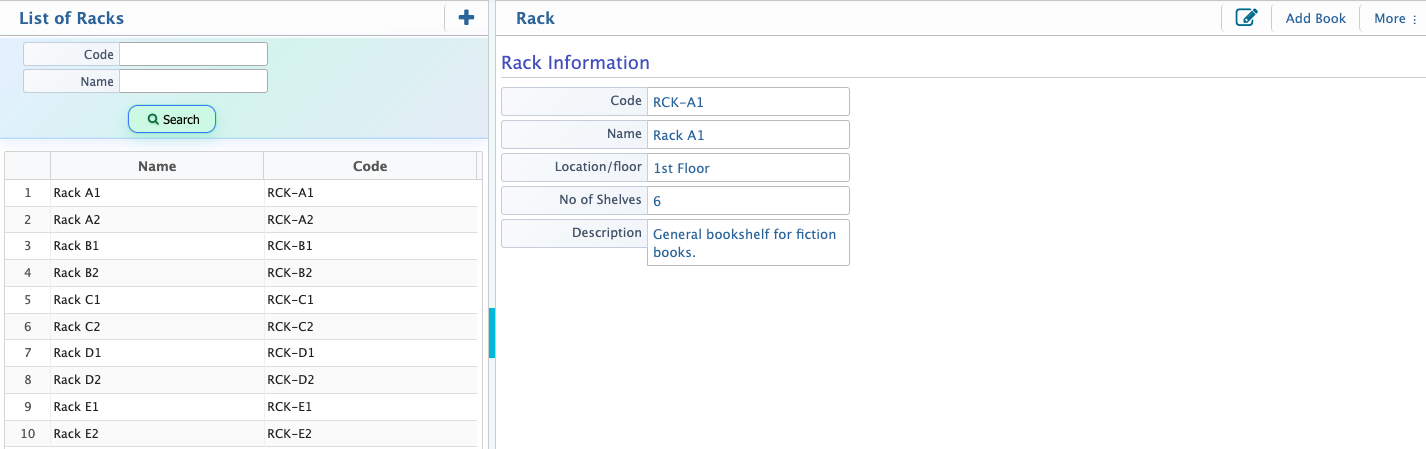Click the Add Book button

pos(1315,18)
